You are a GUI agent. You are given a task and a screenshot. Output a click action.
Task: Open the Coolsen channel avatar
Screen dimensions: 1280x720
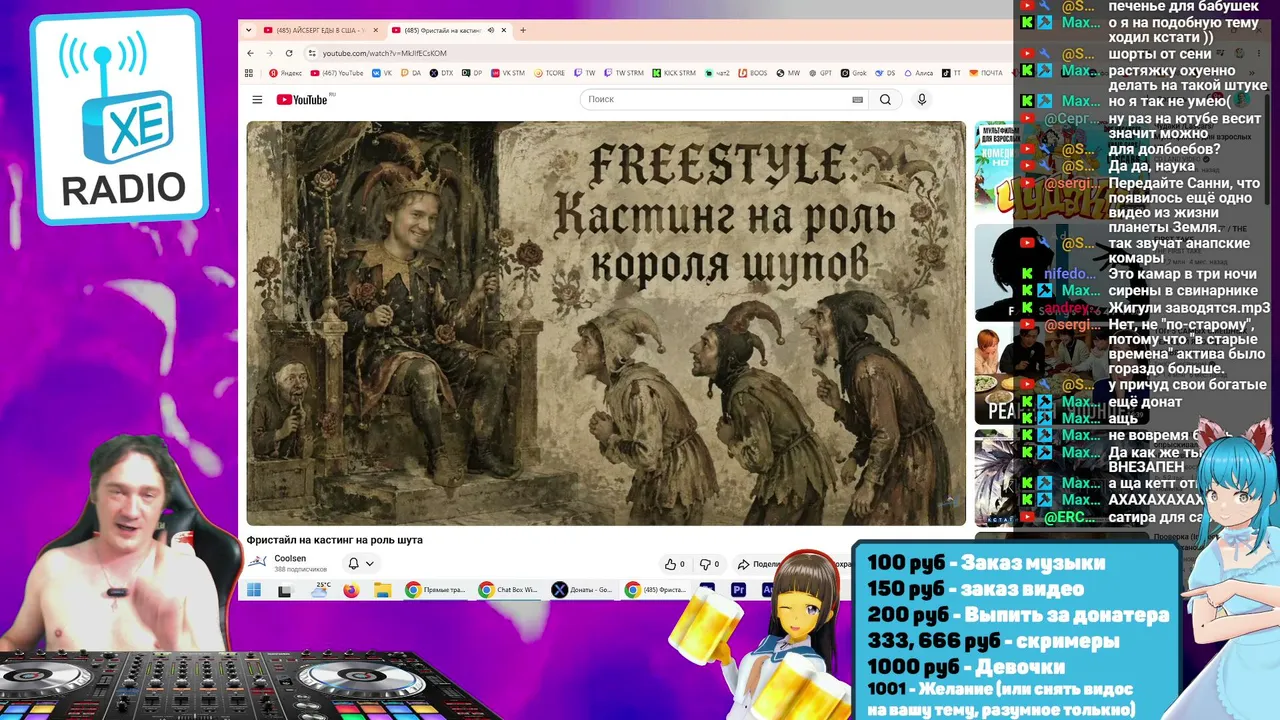258,563
